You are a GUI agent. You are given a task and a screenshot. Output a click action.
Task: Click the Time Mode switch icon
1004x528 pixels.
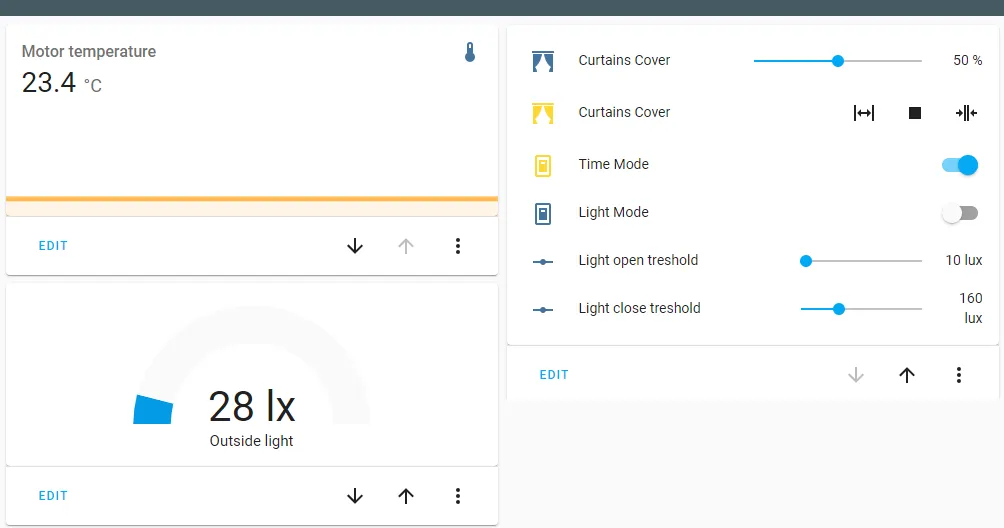click(543, 165)
